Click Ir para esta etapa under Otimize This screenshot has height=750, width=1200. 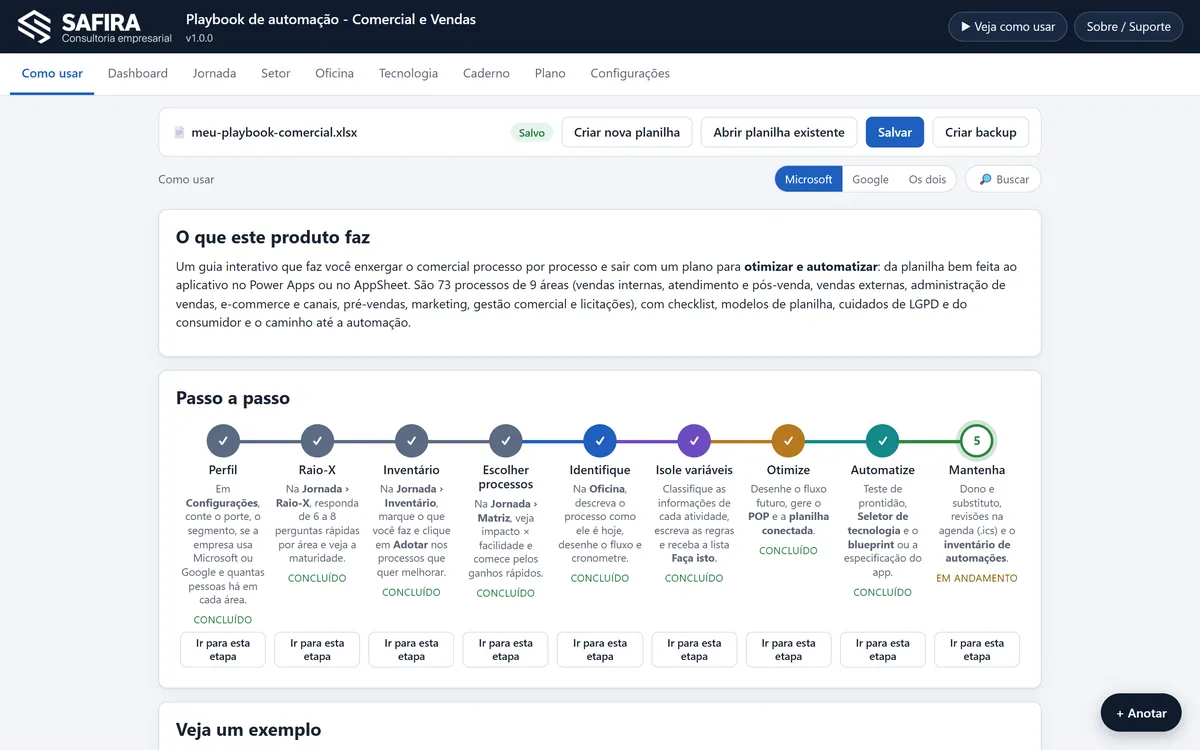tap(788, 650)
